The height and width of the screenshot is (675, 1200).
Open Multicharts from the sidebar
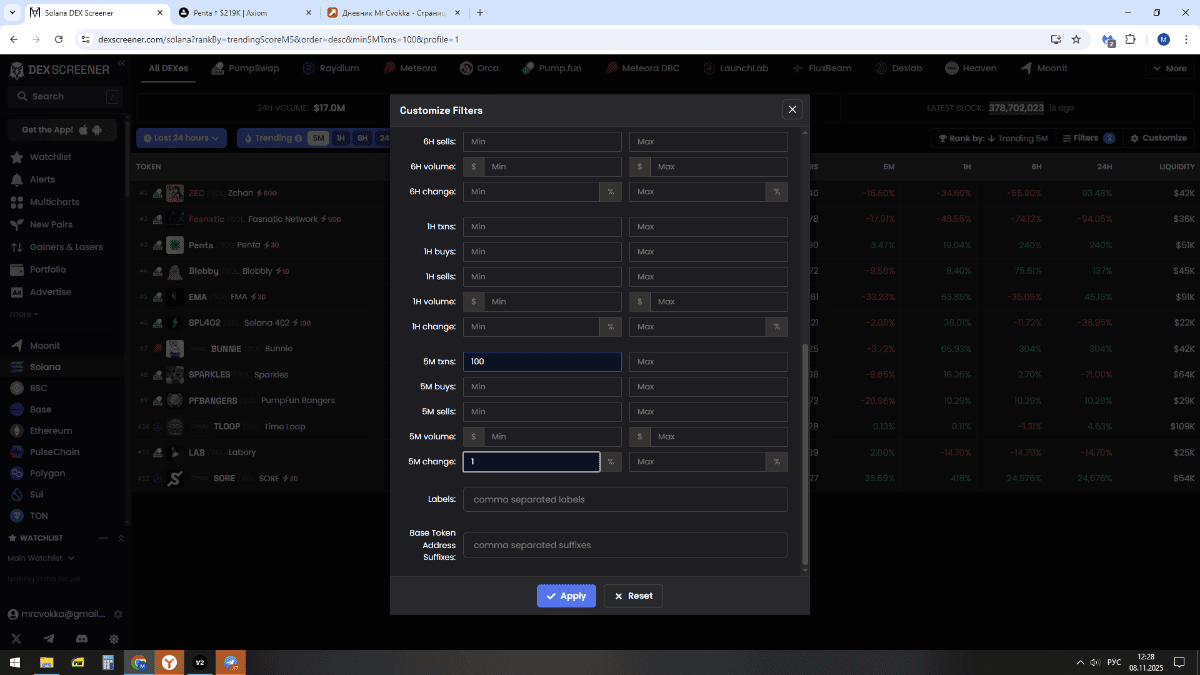coord(54,202)
